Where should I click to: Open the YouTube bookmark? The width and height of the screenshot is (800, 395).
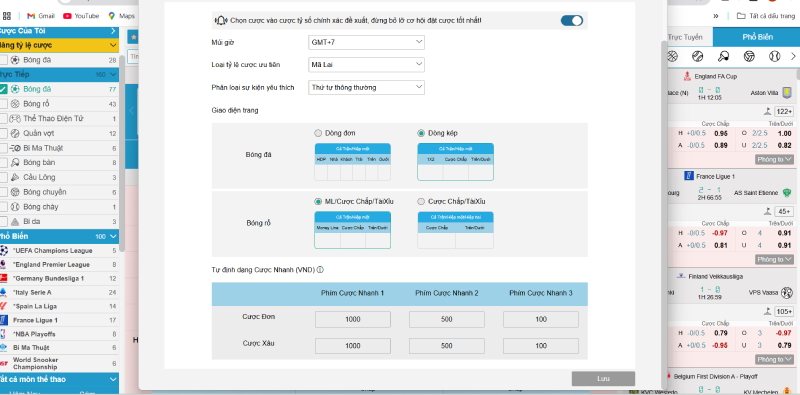[81, 16]
